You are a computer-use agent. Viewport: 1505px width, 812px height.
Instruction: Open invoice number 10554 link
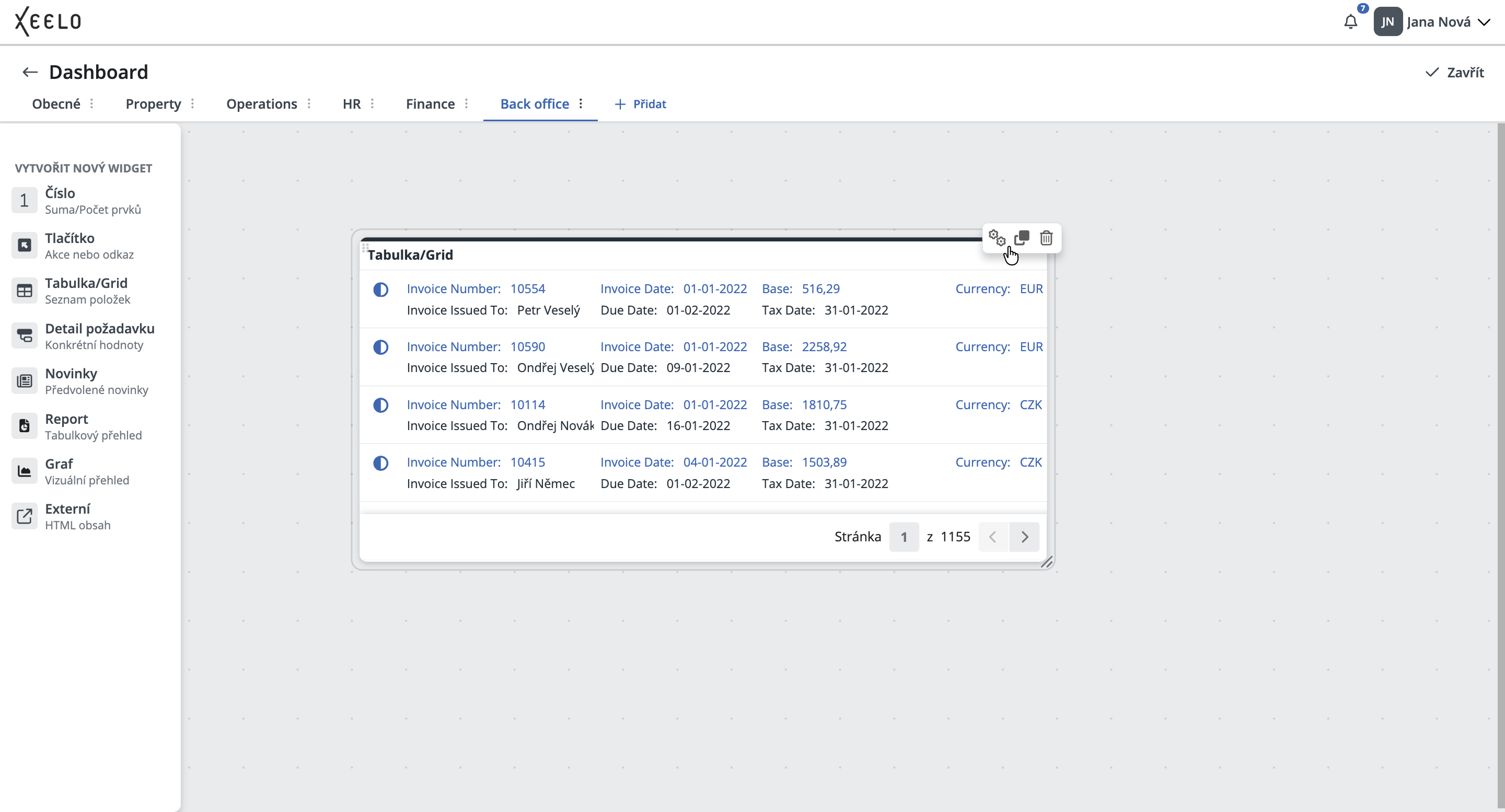(x=528, y=288)
